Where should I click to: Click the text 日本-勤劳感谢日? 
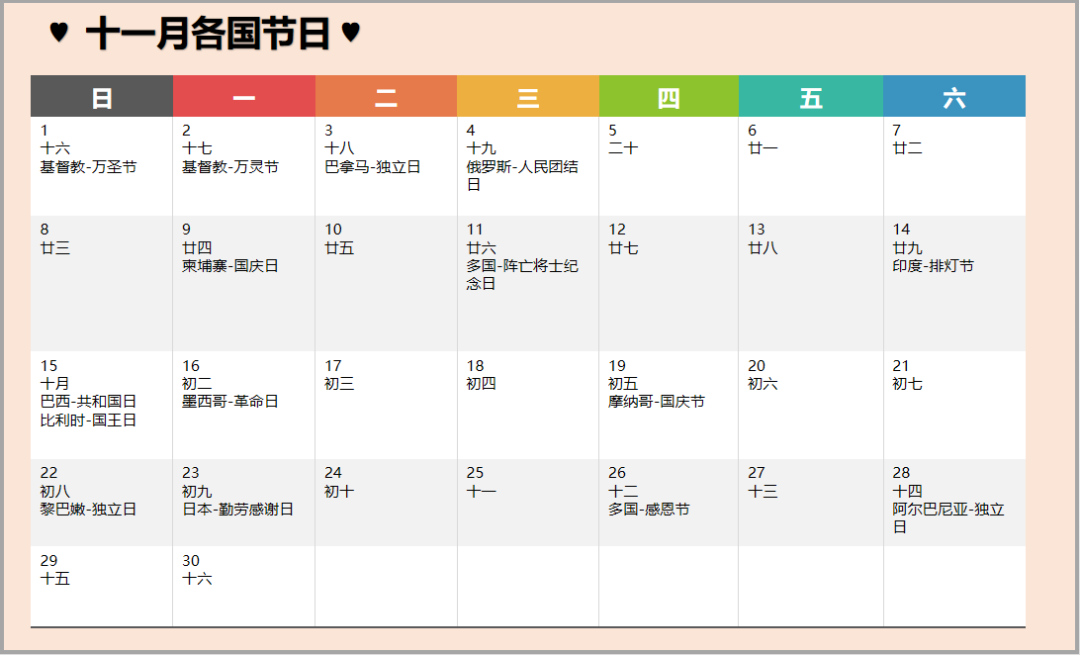point(238,509)
